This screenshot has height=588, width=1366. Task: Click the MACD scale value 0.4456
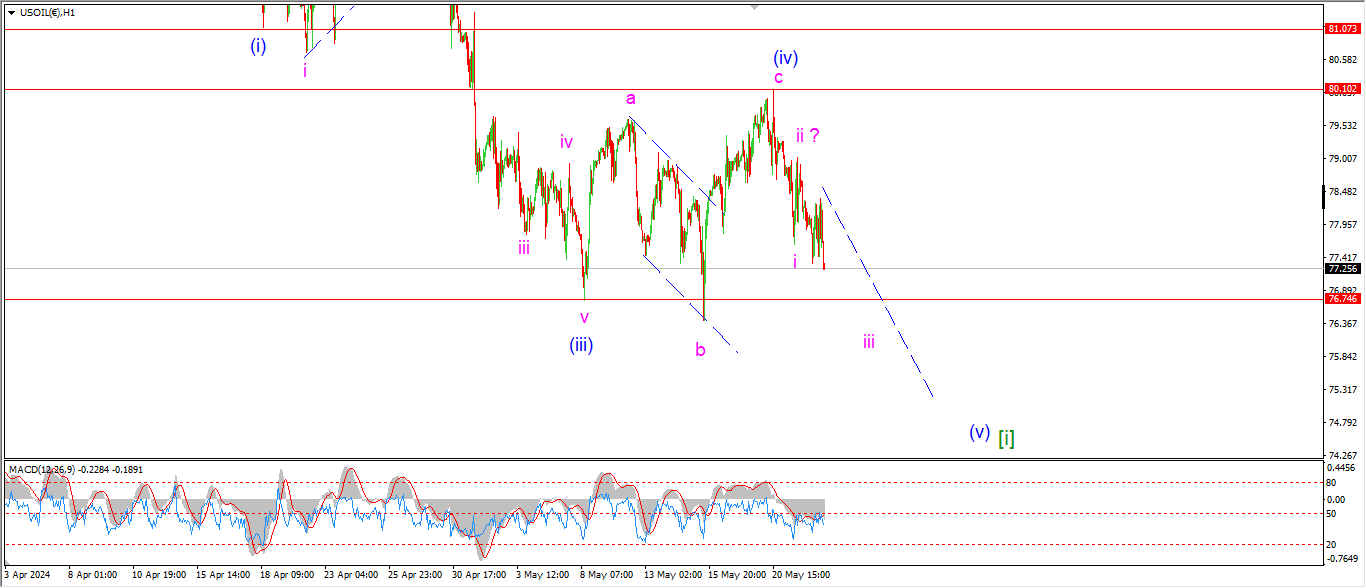coord(1341,468)
